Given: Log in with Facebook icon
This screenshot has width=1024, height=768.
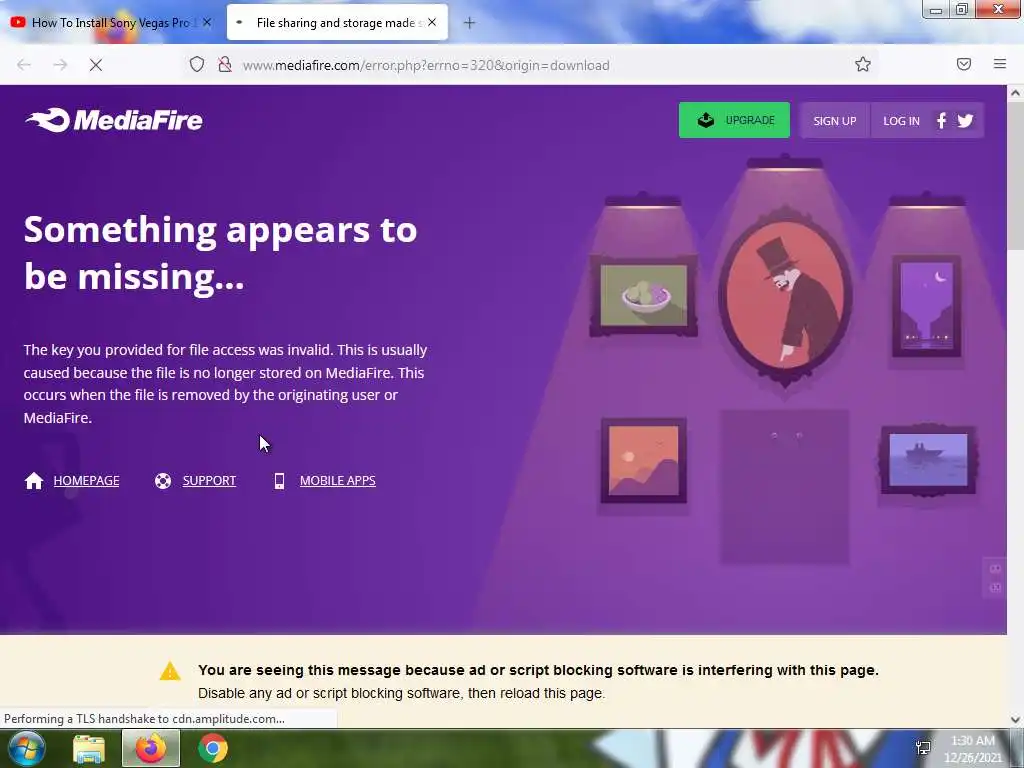Looking at the screenshot, I should click(941, 121).
